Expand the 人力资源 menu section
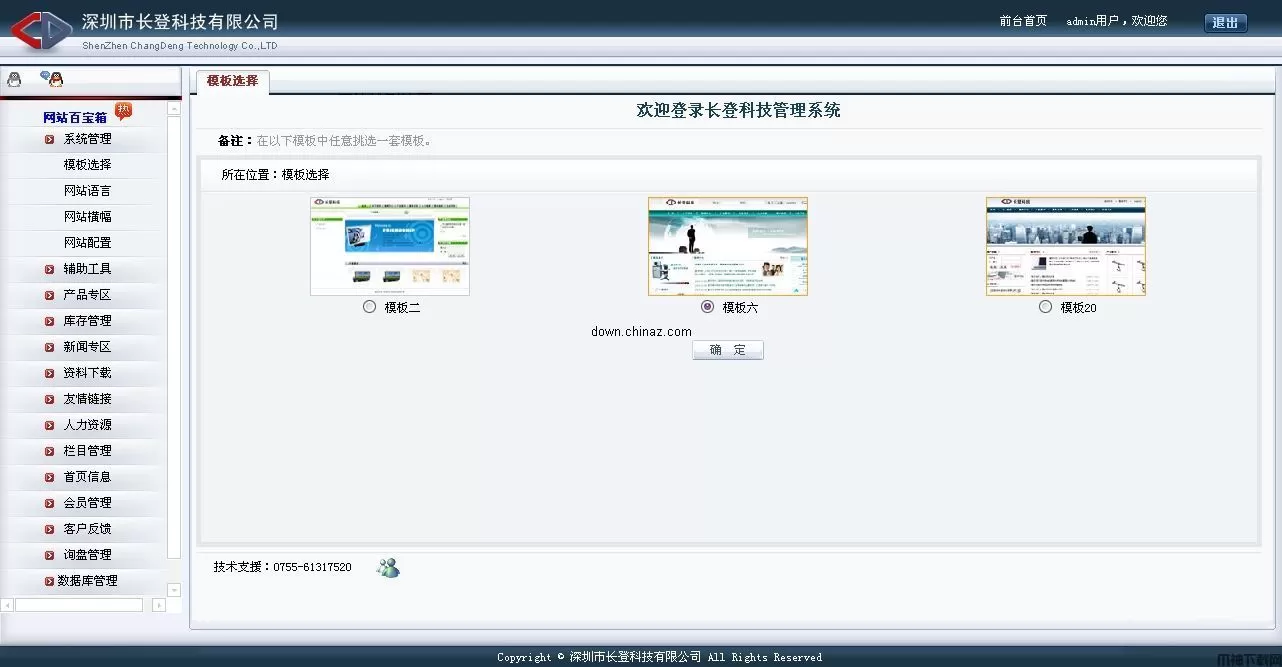The height and width of the screenshot is (667, 1282). point(88,425)
